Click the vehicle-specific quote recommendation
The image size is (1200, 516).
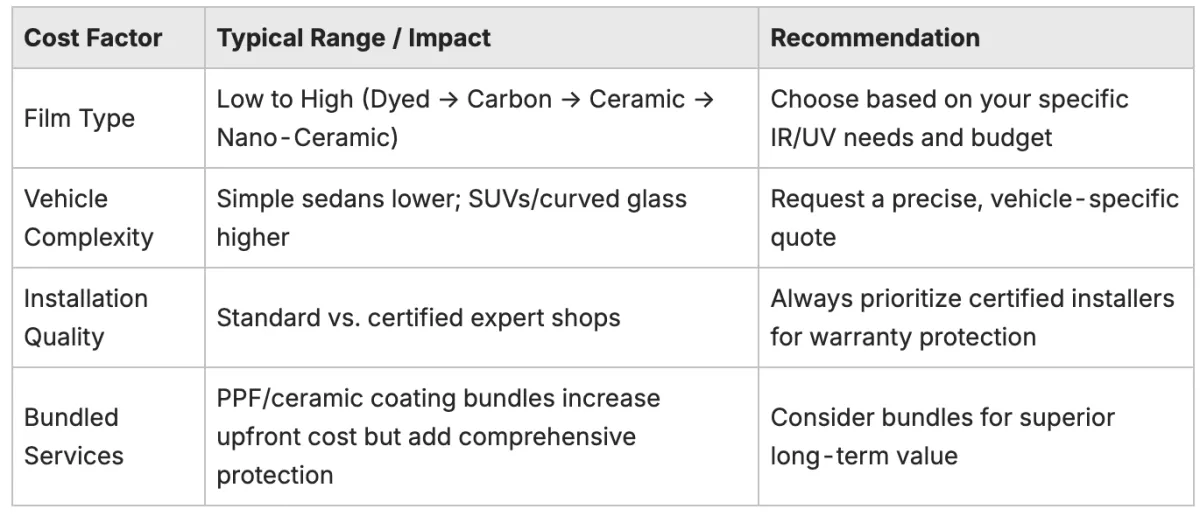pyautogui.click(x=975, y=218)
